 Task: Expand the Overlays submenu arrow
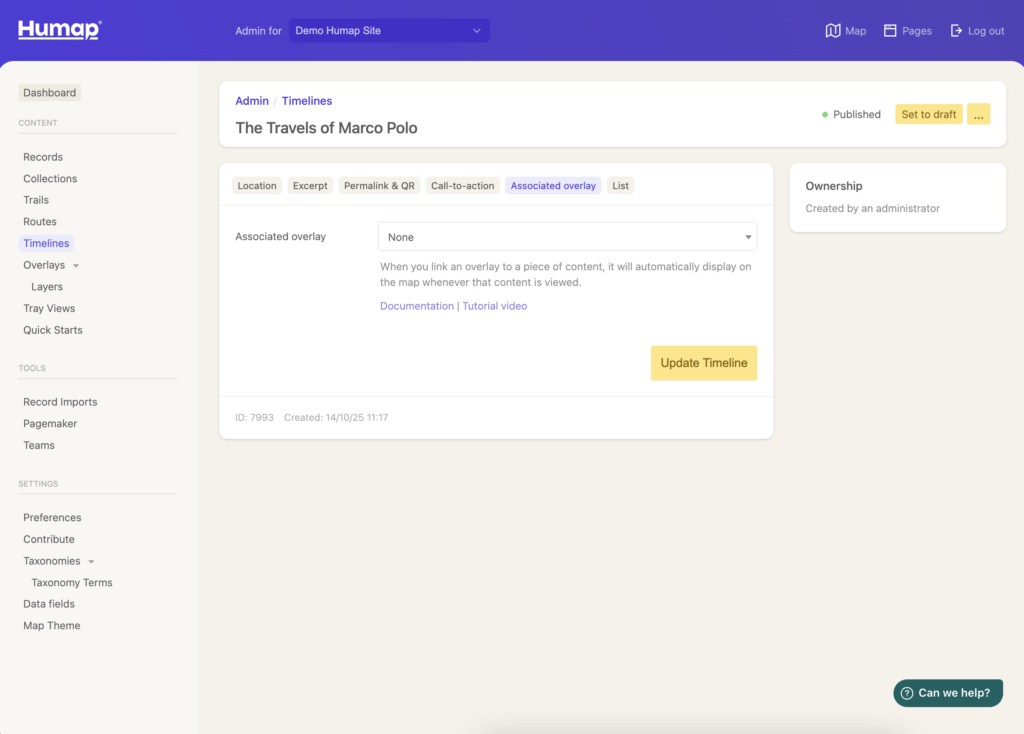point(77,266)
